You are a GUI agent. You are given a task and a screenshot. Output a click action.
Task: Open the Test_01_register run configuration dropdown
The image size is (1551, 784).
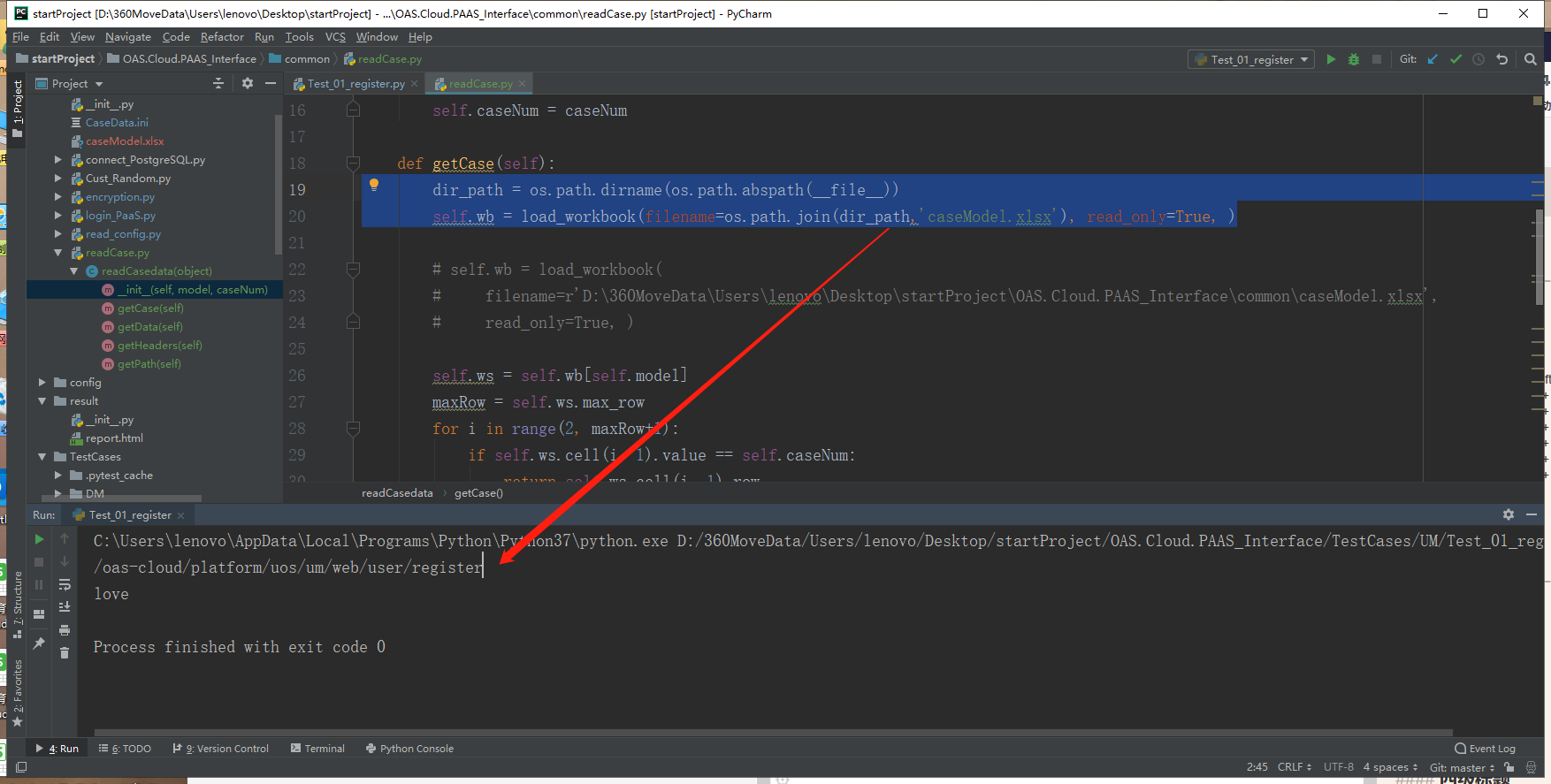(x=1250, y=59)
